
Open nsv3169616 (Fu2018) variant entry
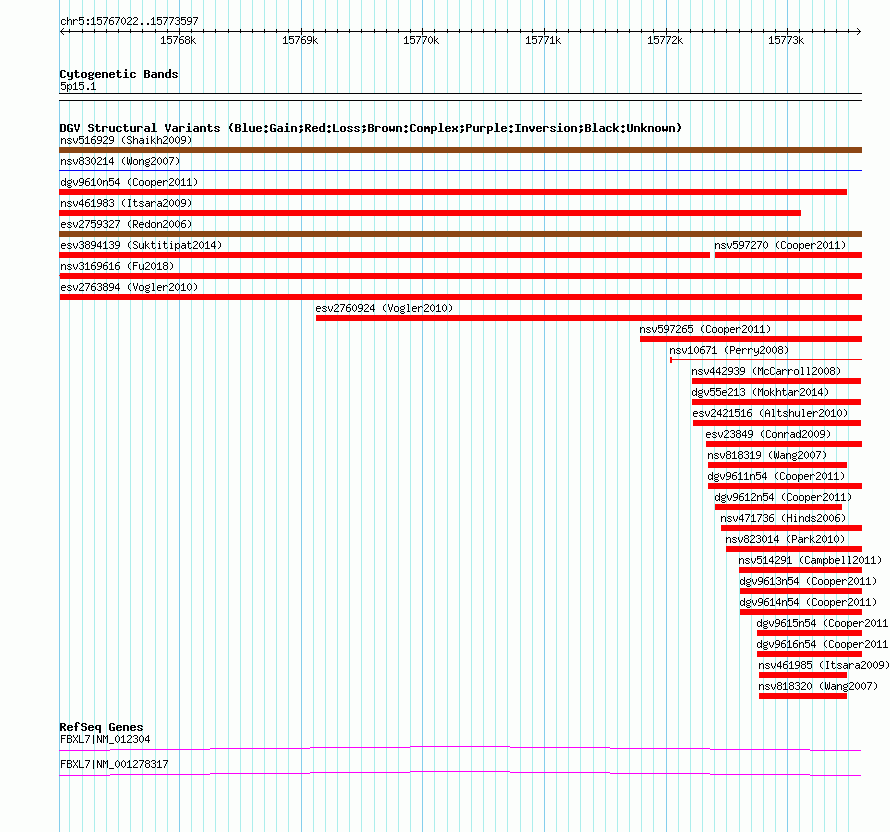pos(117,266)
